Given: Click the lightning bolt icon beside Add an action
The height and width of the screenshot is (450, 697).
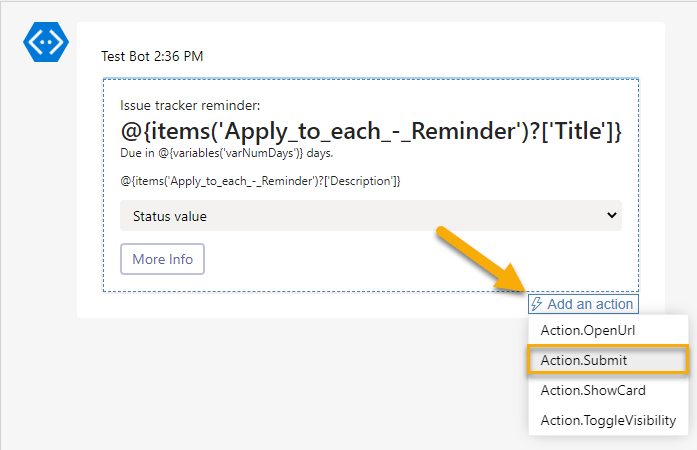Looking at the screenshot, I should click(538, 304).
